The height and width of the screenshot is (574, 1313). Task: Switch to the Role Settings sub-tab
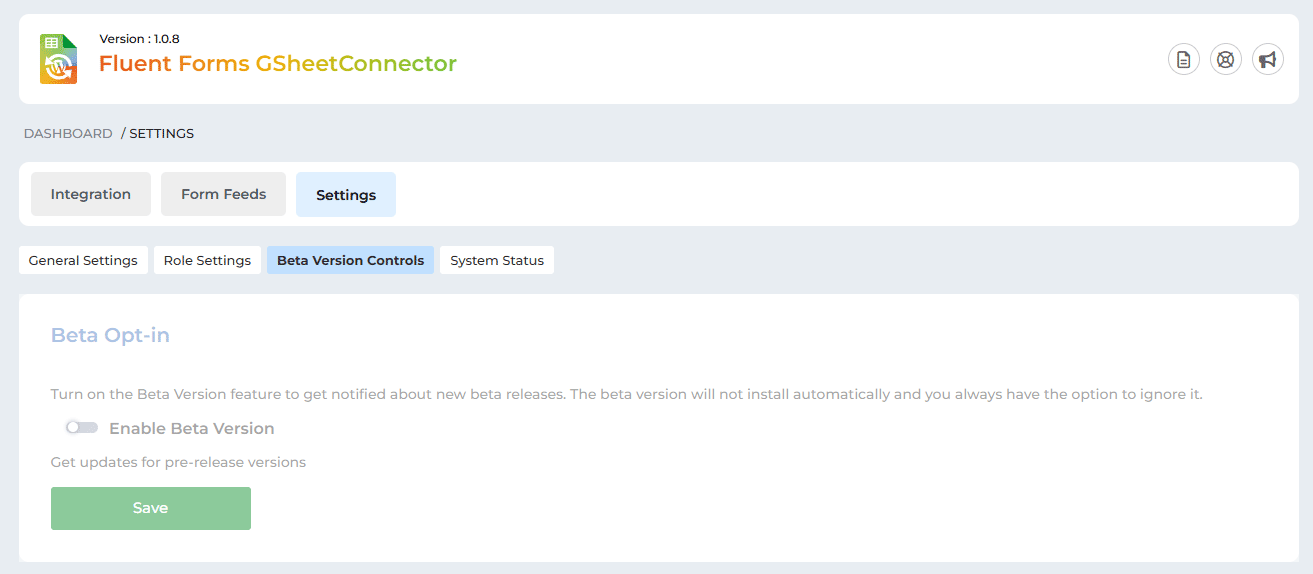(207, 260)
